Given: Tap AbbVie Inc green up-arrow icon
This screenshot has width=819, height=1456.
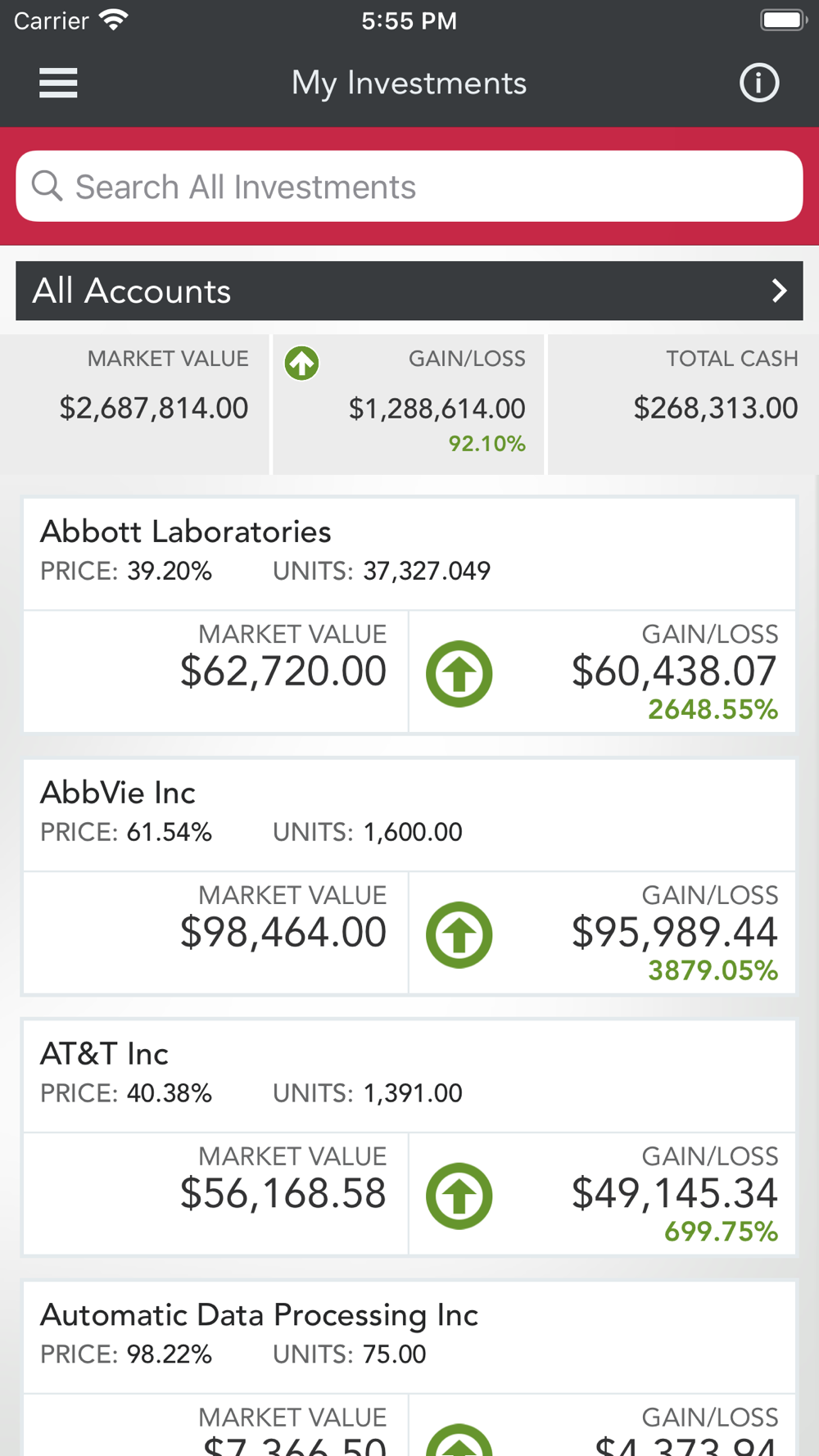Looking at the screenshot, I should (459, 934).
